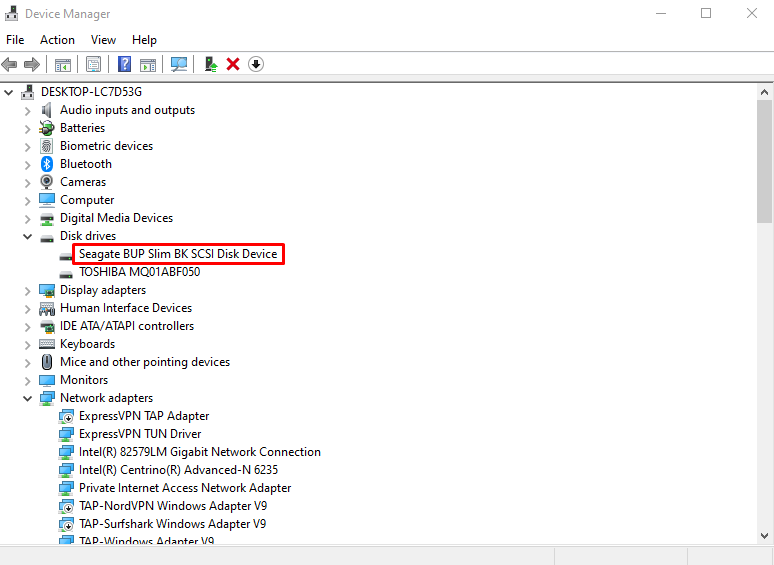Click the Audio inputs speaker icon

point(47,110)
